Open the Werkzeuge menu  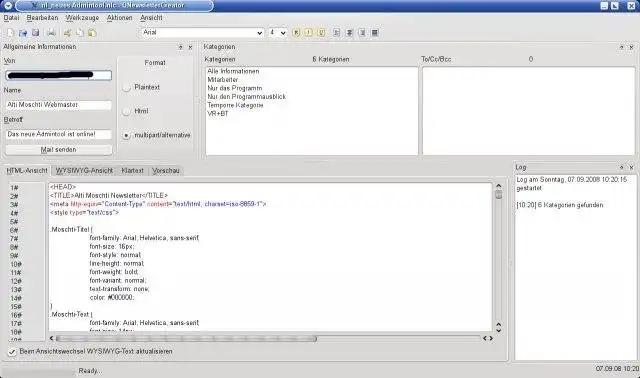82,18
